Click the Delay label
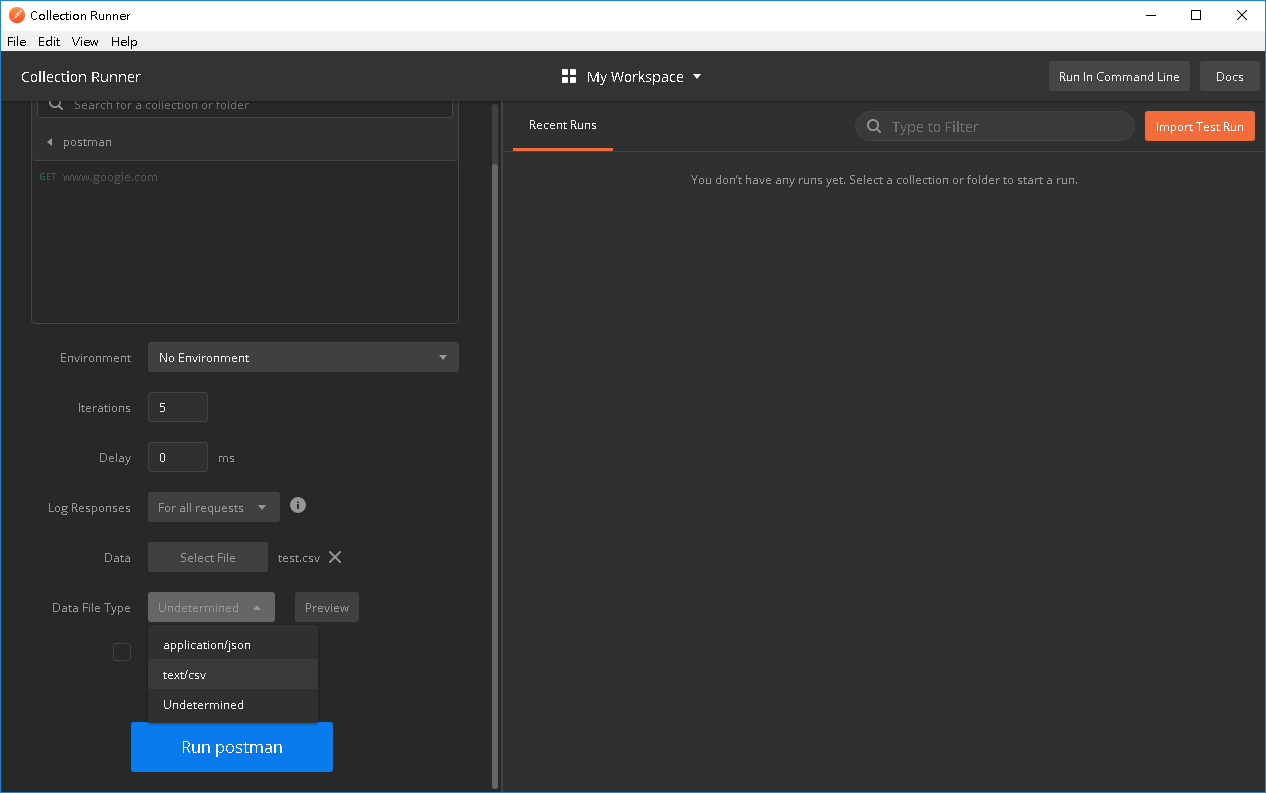Screen dimensions: 1266x793 (x=115, y=457)
